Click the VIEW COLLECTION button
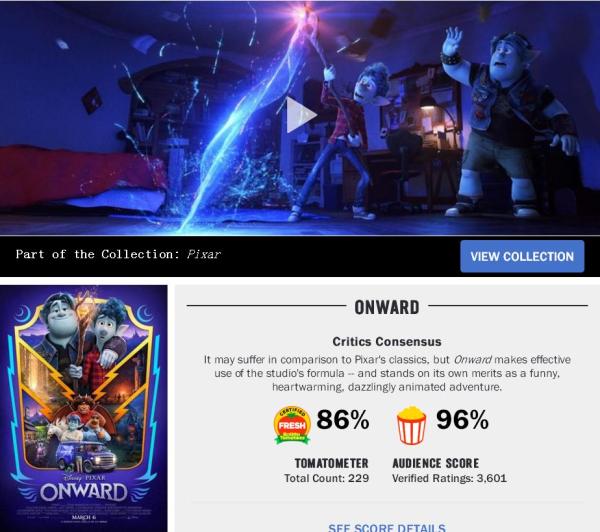The height and width of the screenshot is (532, 600). pos(522,256)
